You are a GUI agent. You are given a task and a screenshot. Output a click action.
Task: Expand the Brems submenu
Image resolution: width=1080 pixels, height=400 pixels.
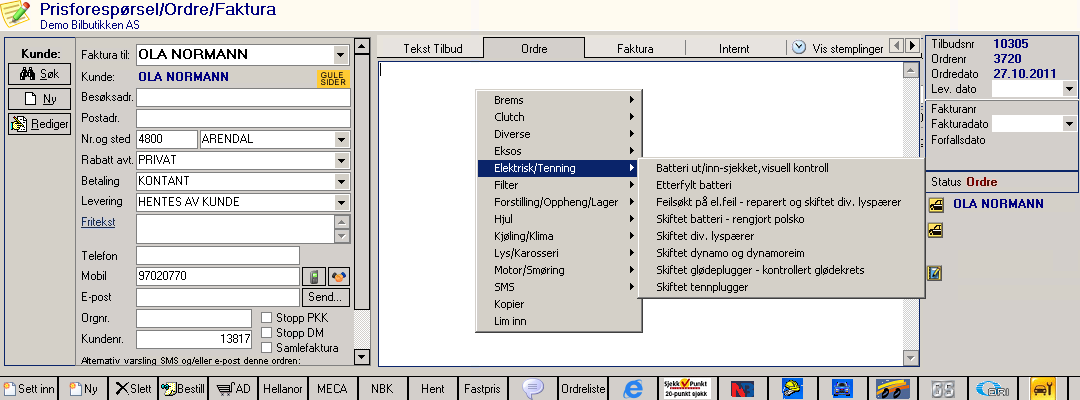pos(560,100)
